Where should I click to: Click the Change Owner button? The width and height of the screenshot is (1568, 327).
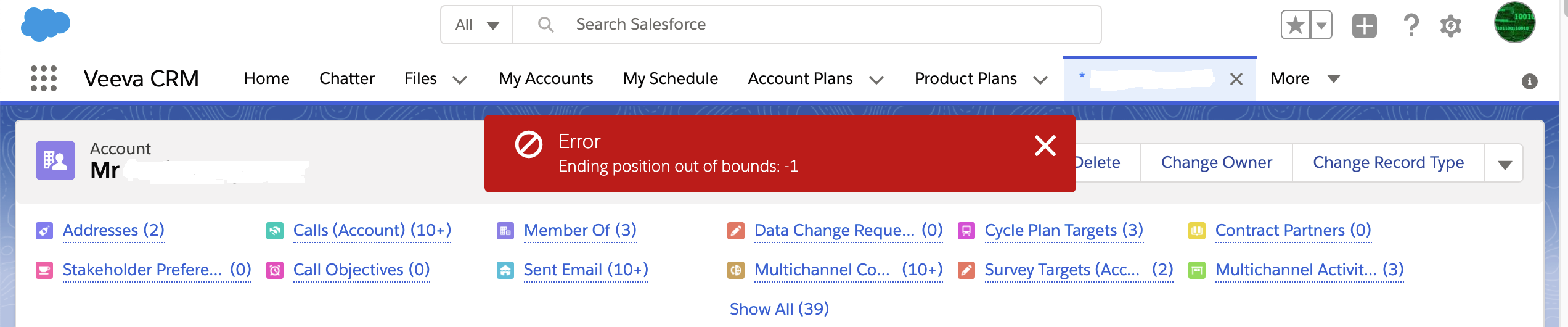pos(1216,162)
